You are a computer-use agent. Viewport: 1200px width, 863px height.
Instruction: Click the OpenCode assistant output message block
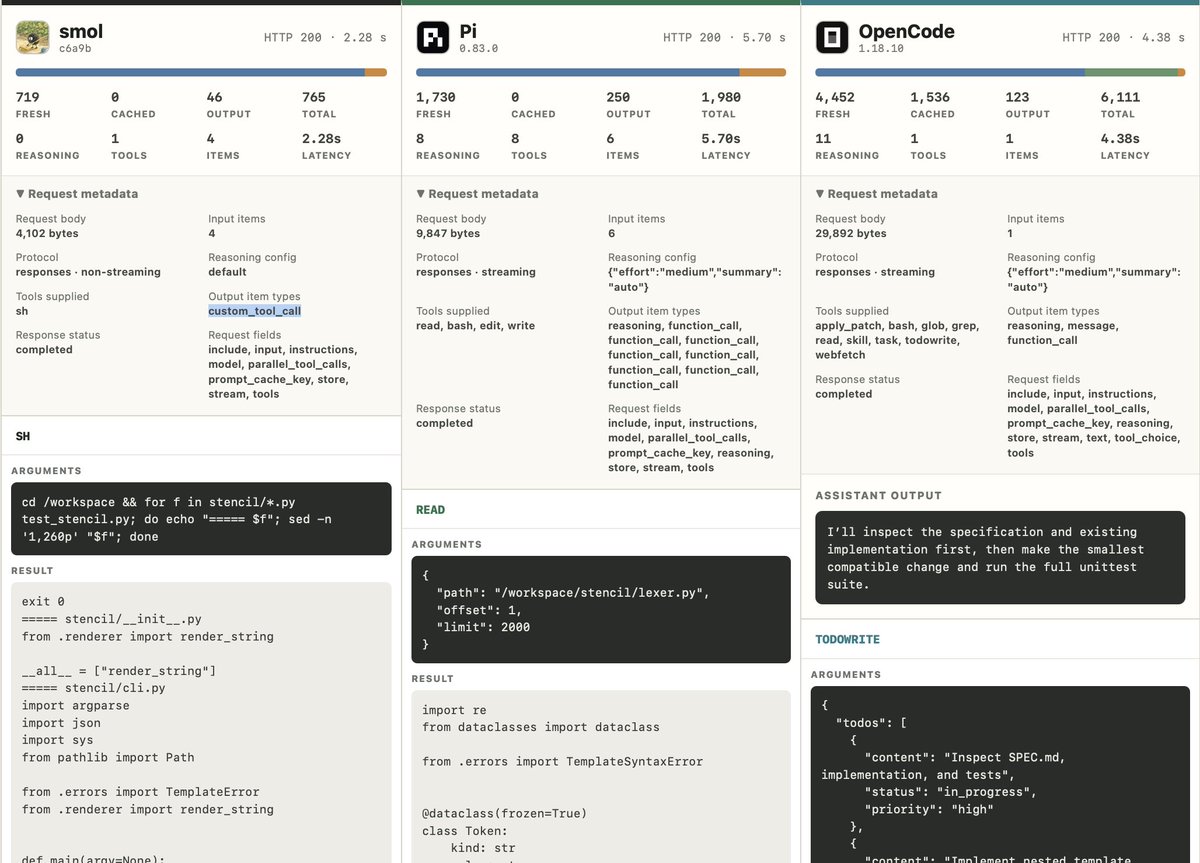tap(1000, 557)
